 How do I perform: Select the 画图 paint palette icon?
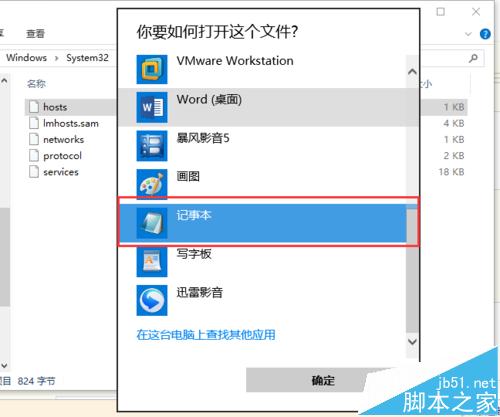pyautogui.click(x=152, y=184)
